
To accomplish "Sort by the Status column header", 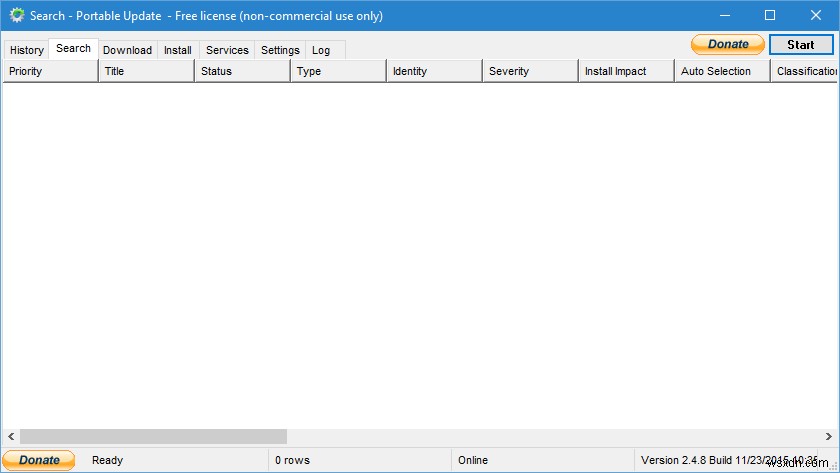I will (x=242, y=71).
